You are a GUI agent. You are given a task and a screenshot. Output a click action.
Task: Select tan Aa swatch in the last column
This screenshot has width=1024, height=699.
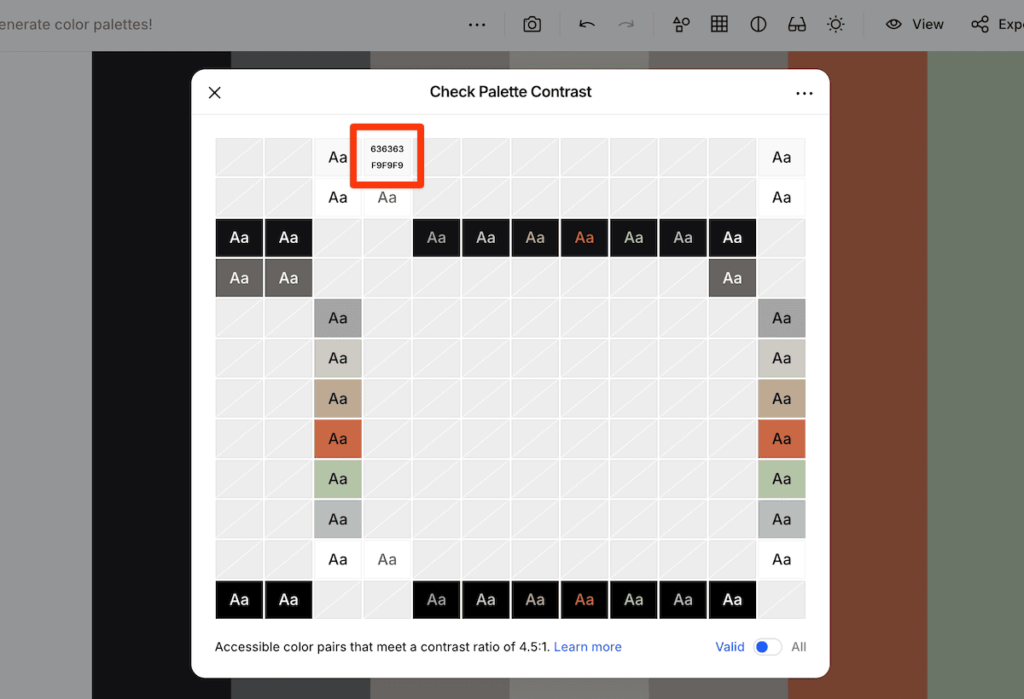click(x=782, y=398)
